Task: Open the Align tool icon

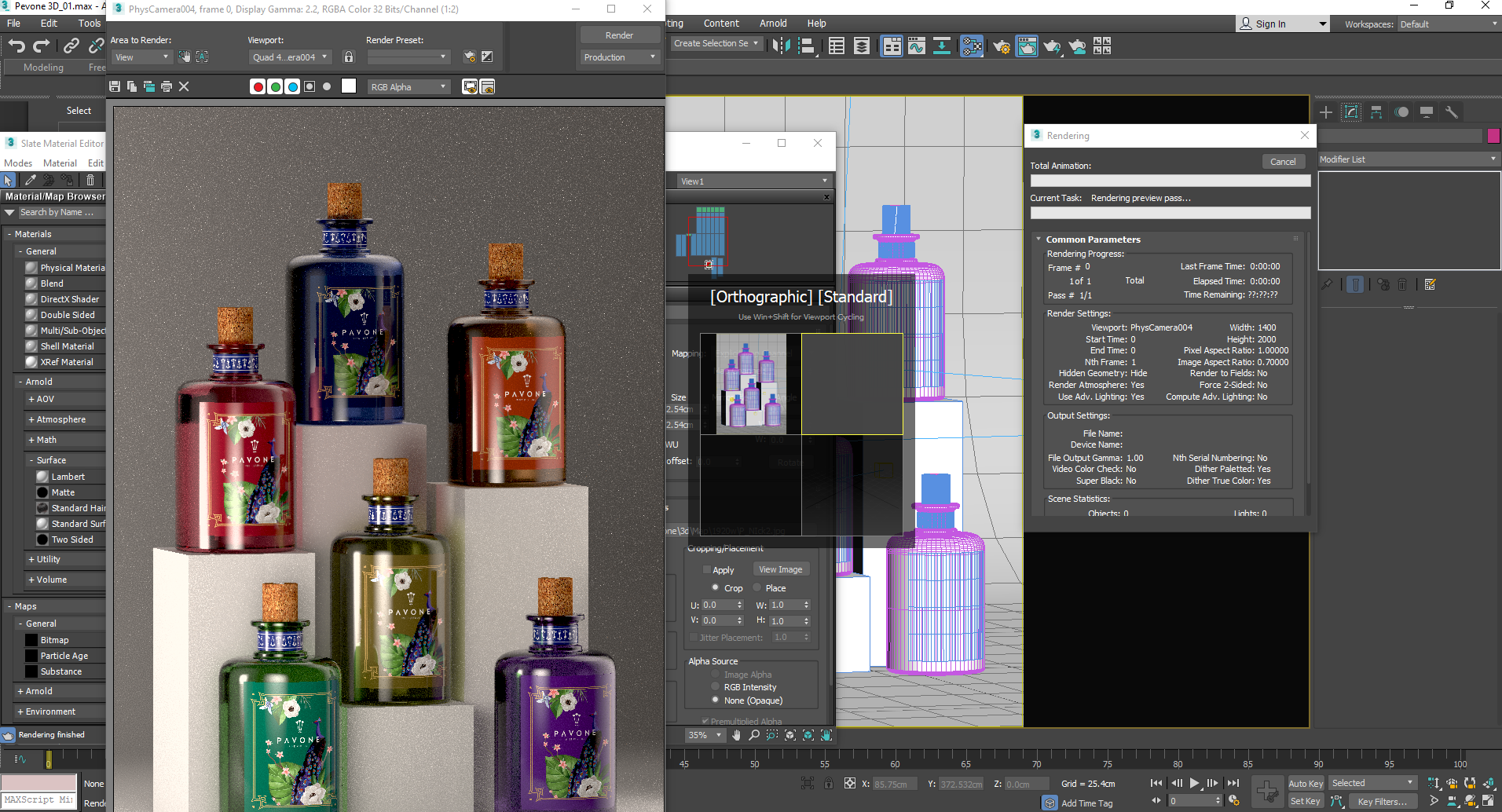Action: tap(807, 46)
